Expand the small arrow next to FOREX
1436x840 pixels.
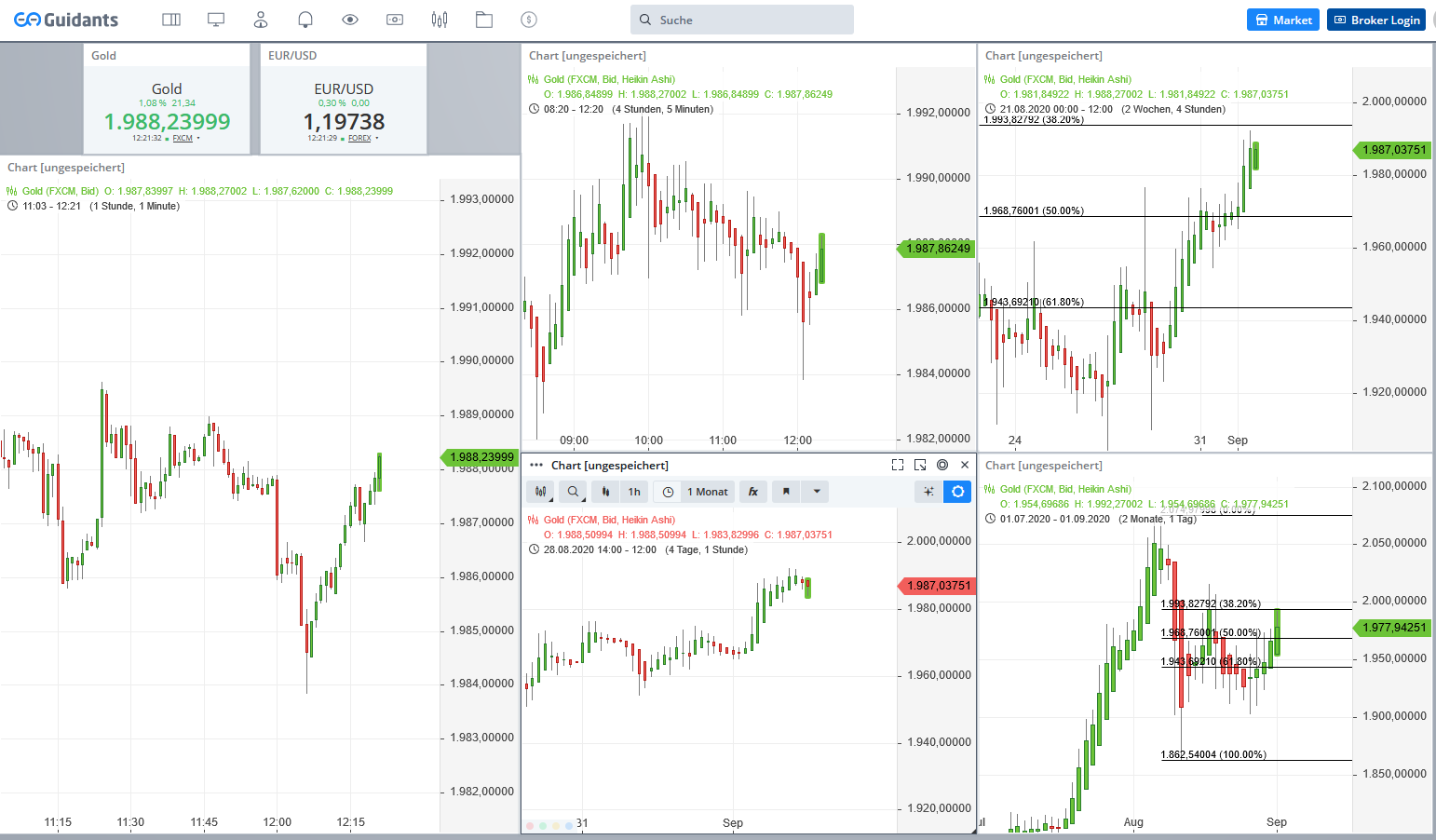point(377,138)
